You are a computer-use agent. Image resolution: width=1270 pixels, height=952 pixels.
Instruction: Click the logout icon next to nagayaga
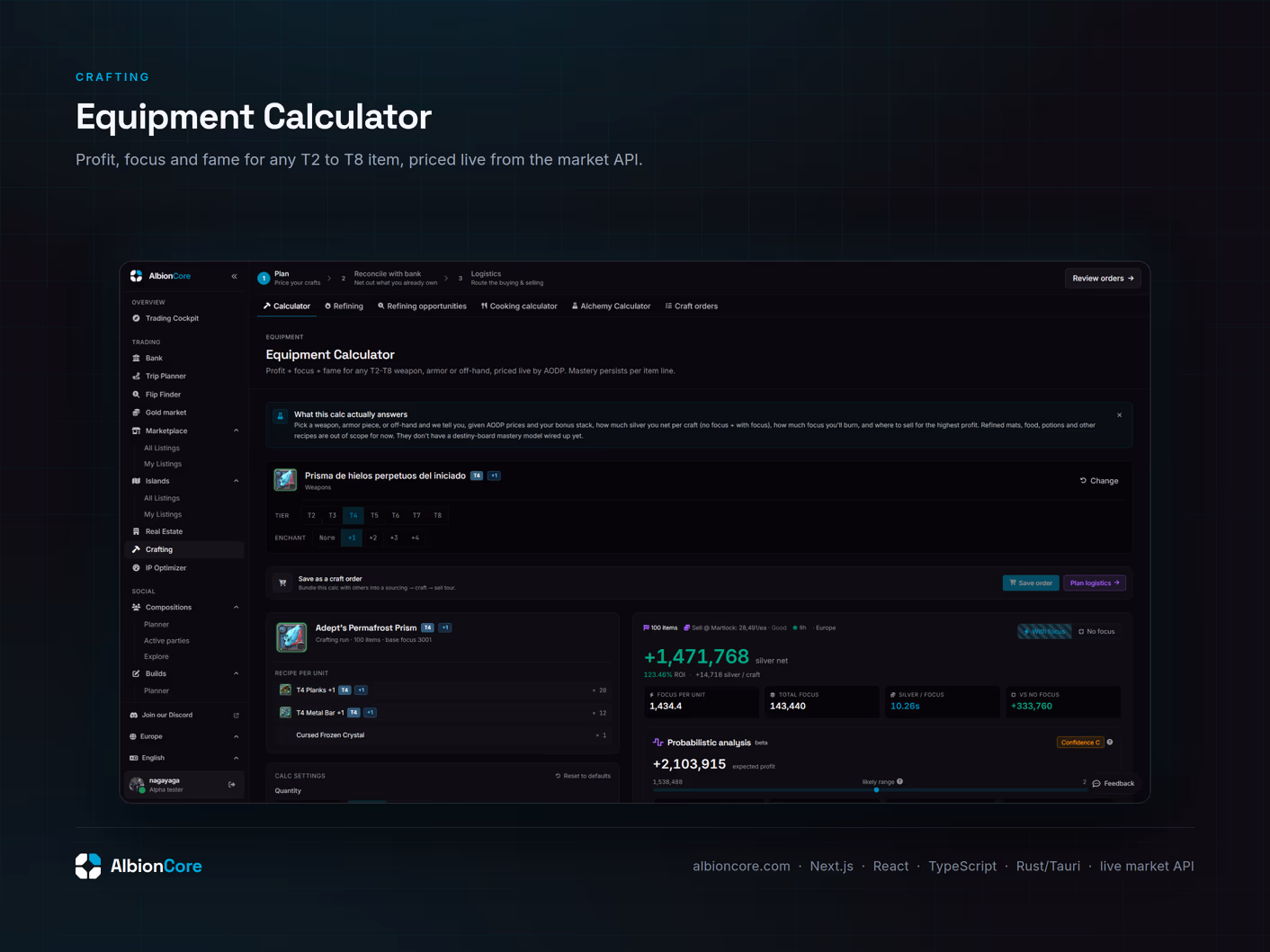tap(232, 785)
